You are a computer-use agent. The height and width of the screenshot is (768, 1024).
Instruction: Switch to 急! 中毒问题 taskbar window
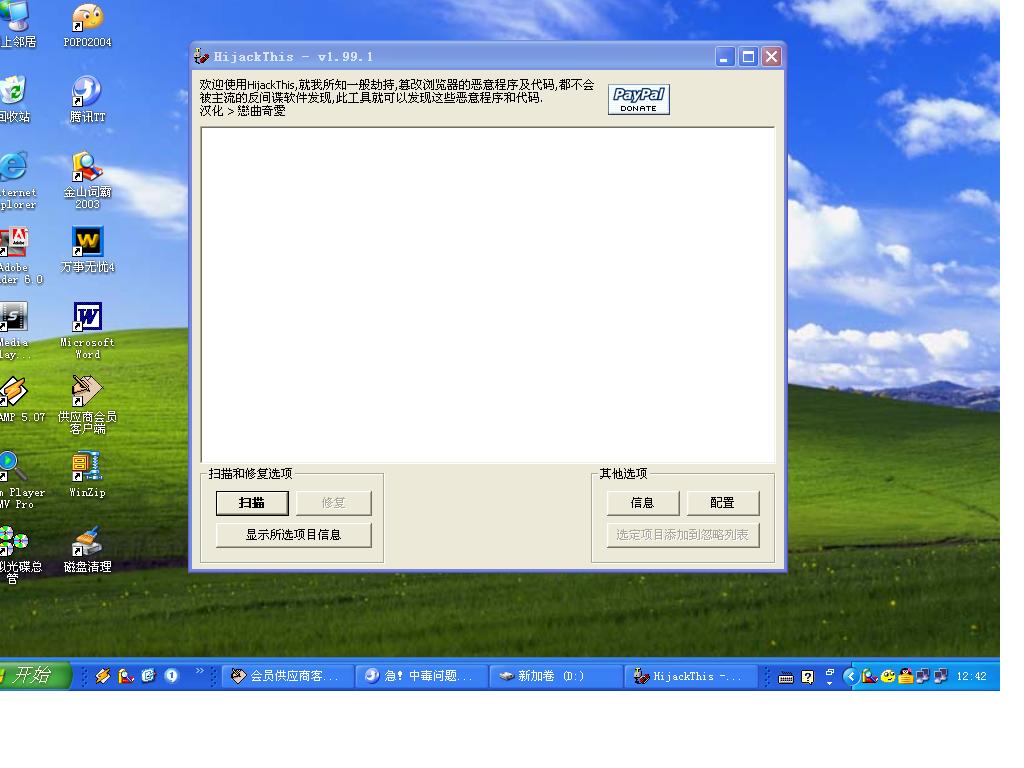[x=422, y=677]
